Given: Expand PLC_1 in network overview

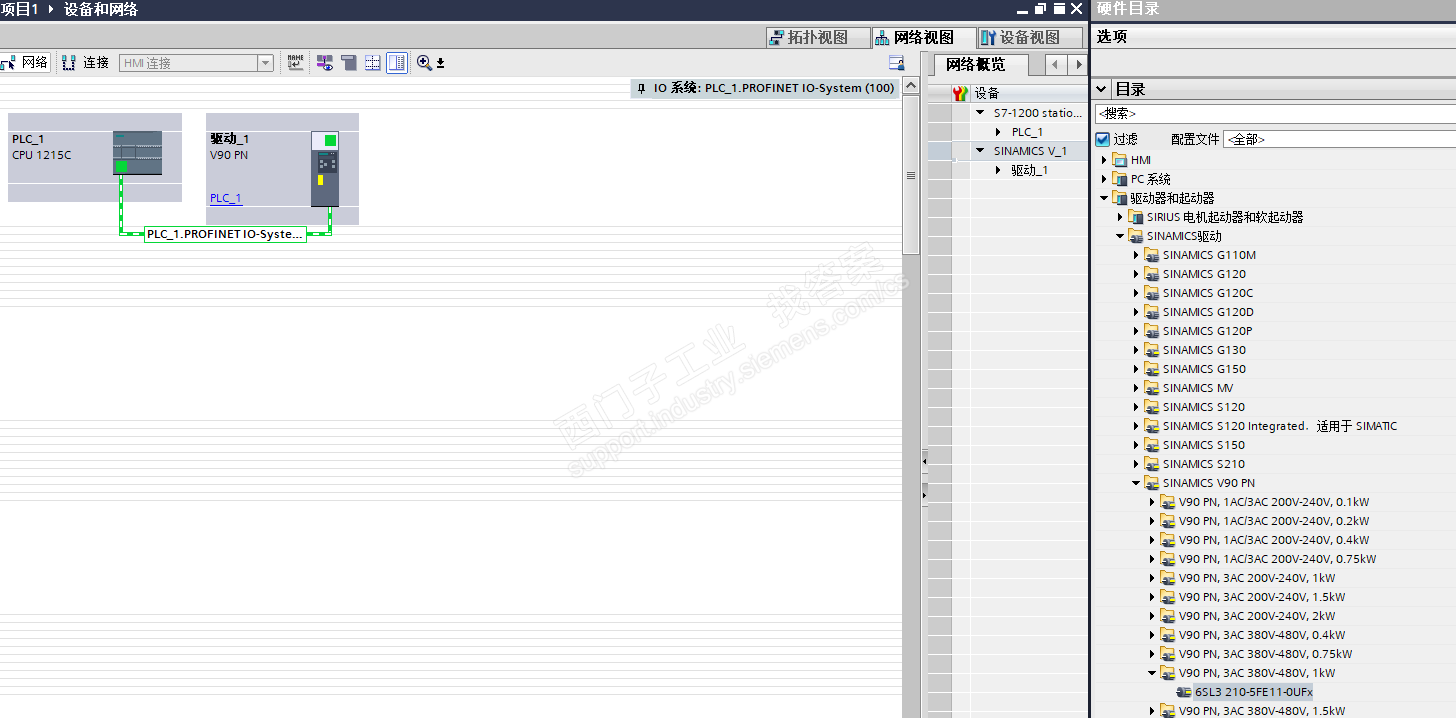Looking at the screenshot, I should click(x=998, y=132).
